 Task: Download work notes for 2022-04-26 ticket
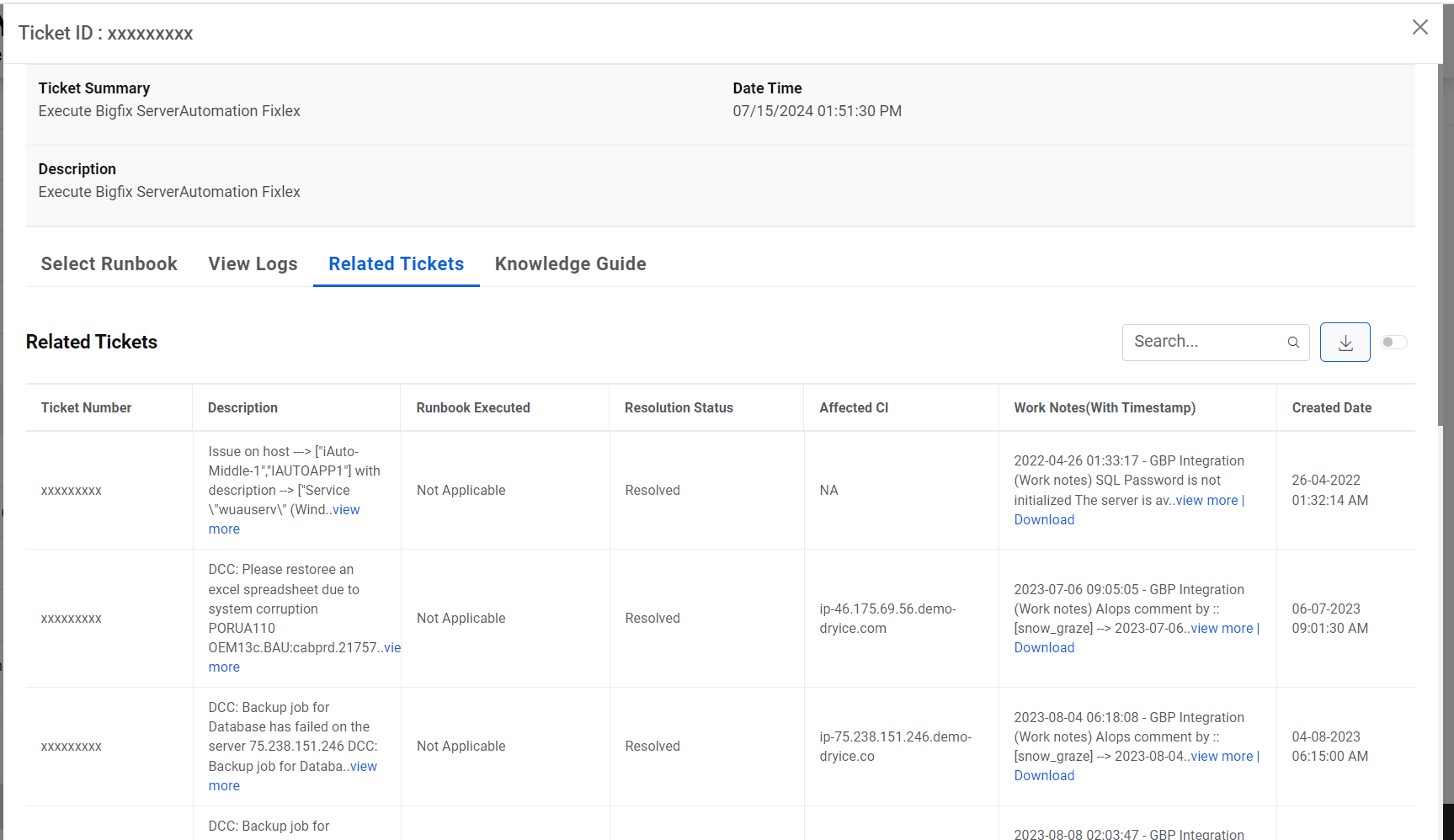[x=1044, y=520]
